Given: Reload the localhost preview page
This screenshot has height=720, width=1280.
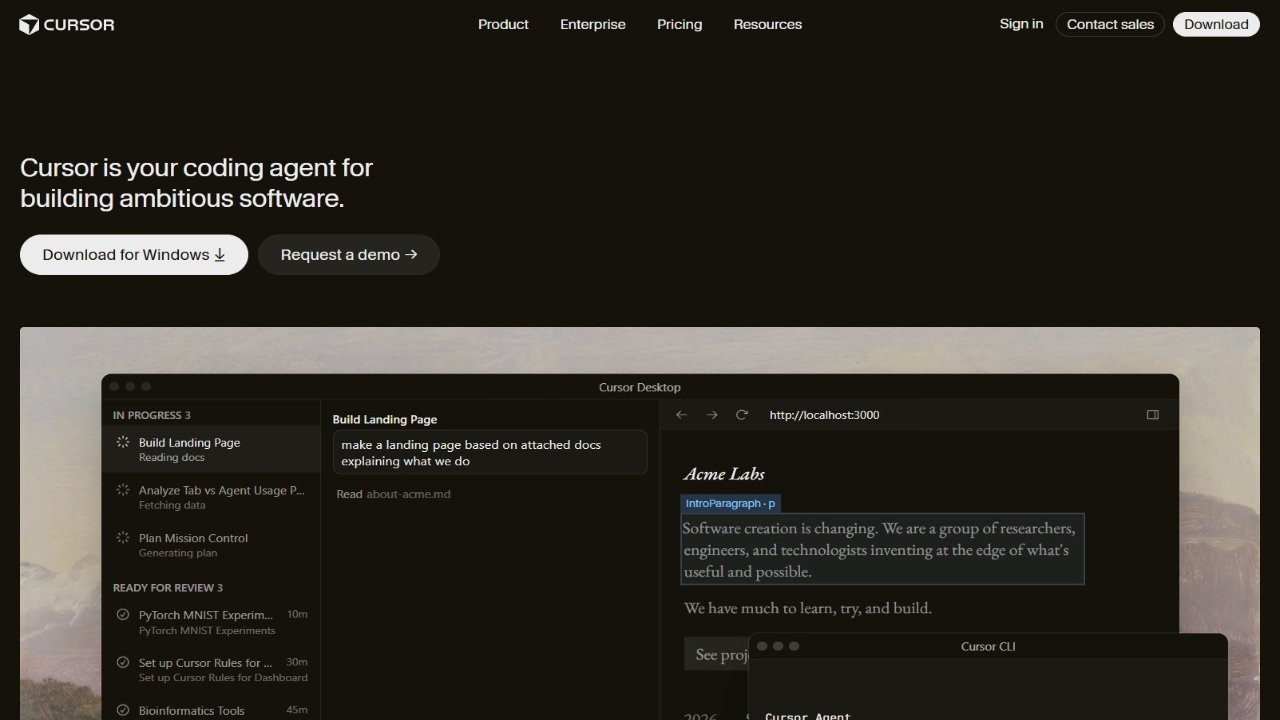Looking at the screenshot, I should tap(742, 415).
